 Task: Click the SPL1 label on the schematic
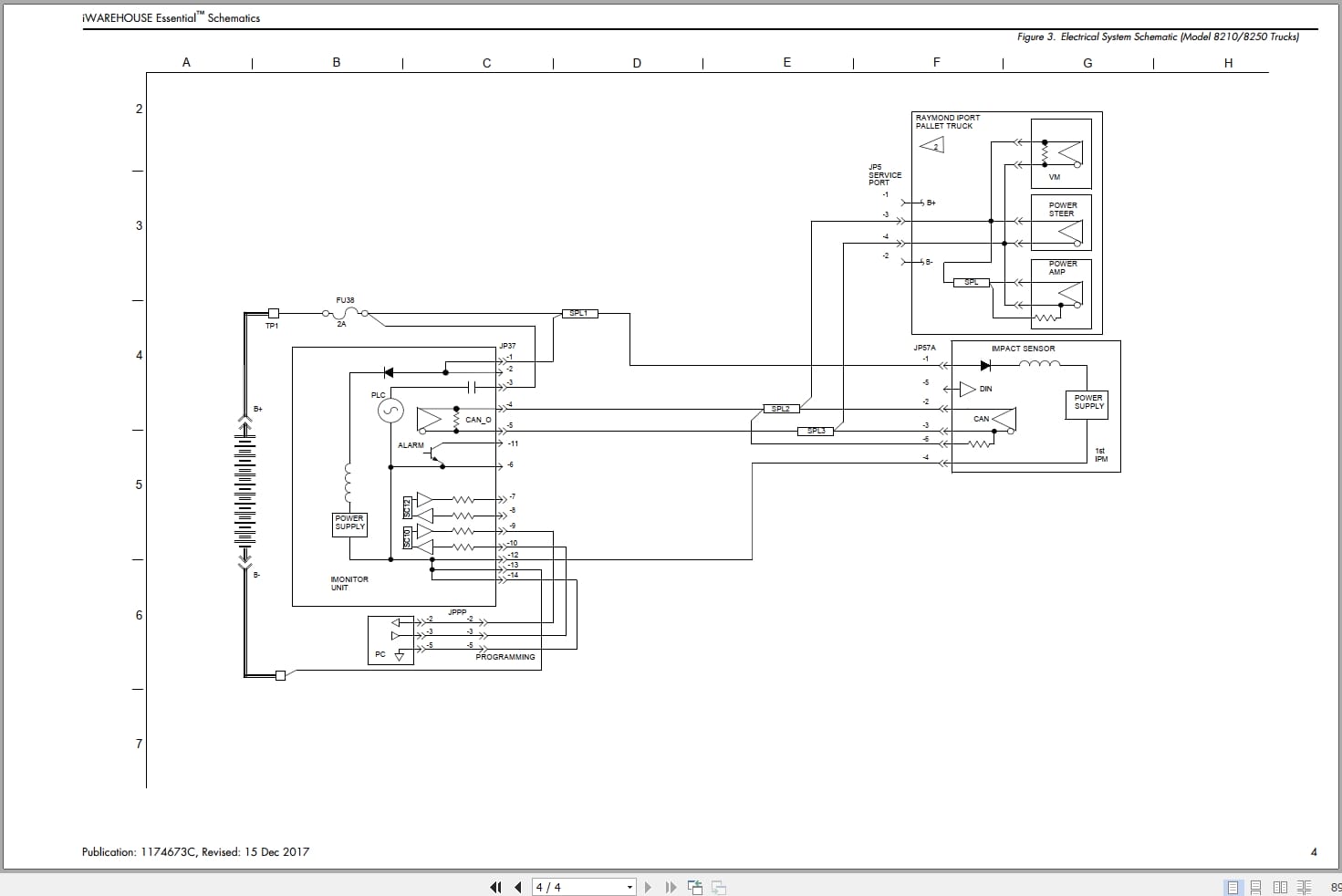pos(577,312)
